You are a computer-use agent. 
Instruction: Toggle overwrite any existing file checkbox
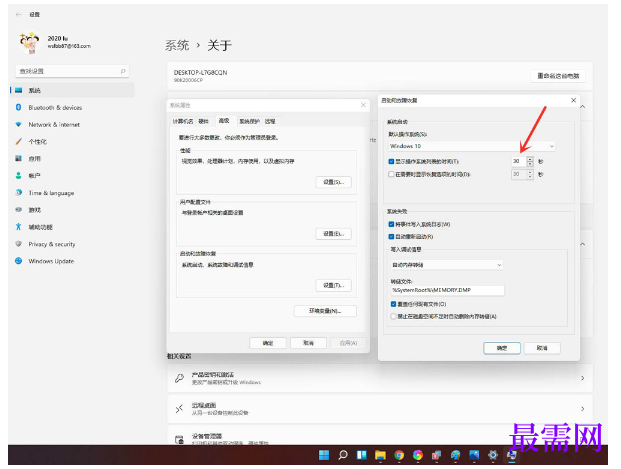click(393, 304)
